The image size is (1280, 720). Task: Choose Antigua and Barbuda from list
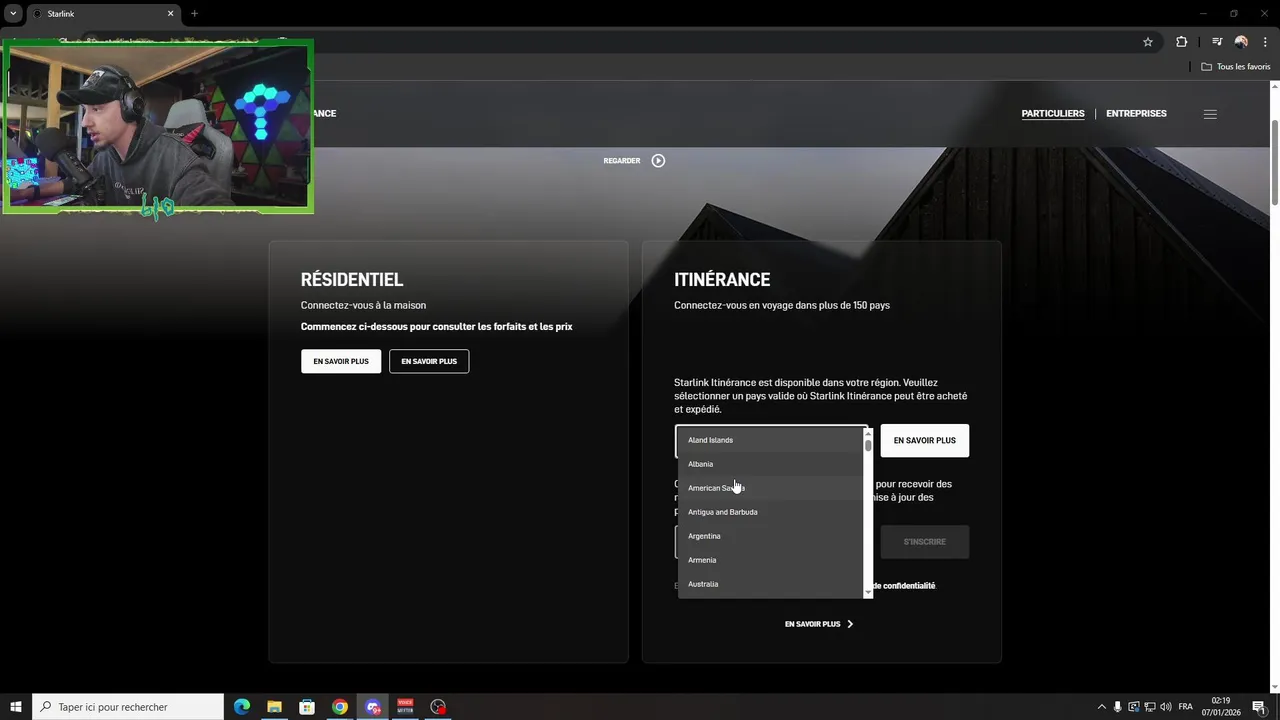tap(770, 512)
